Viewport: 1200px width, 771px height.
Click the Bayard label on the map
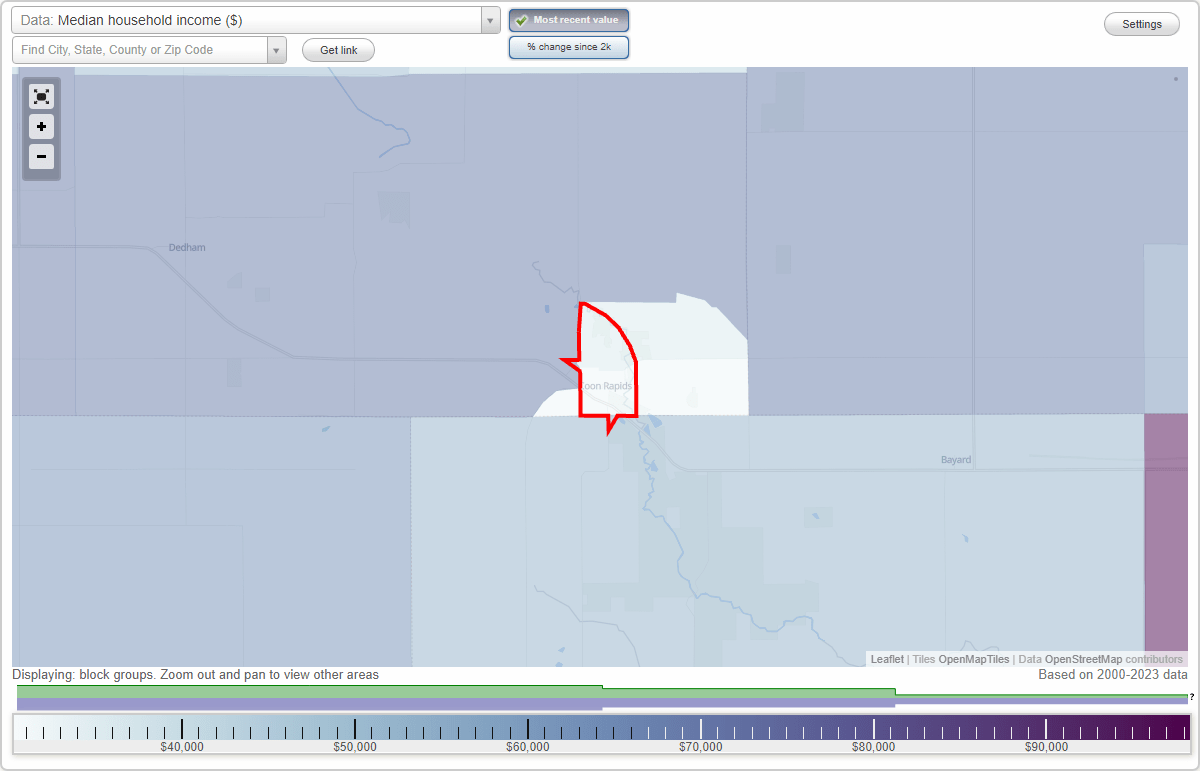coord(956,459)
